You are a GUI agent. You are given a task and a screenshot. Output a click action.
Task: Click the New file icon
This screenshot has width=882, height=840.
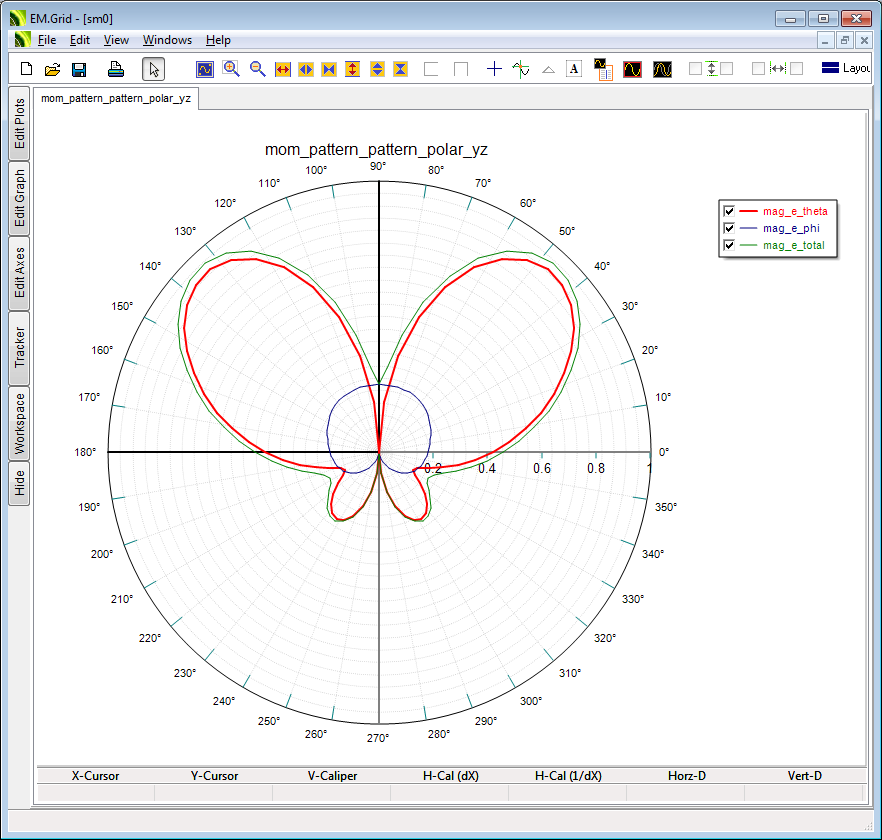(x=27, y=69)
